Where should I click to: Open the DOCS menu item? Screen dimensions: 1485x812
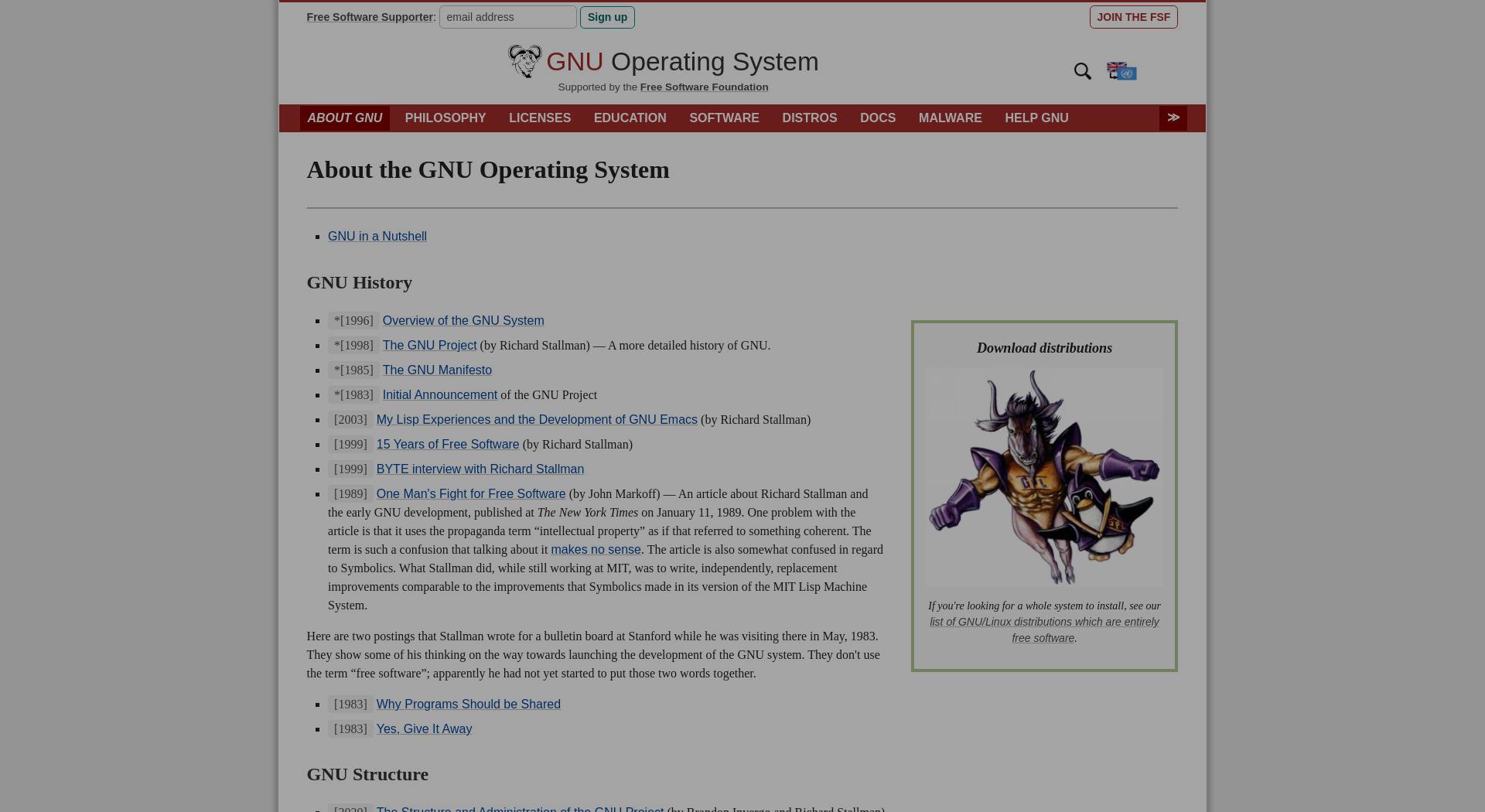coord(878,118)
